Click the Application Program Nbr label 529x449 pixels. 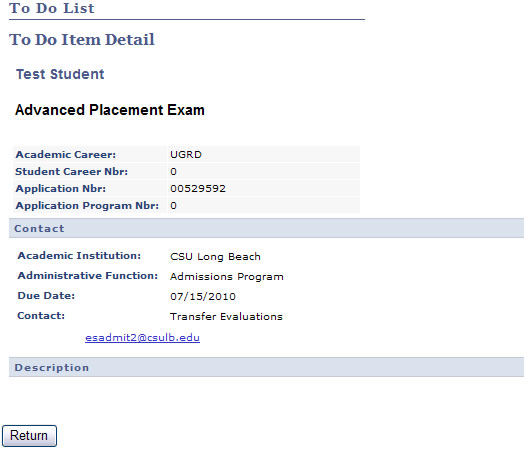coord(87,205)
